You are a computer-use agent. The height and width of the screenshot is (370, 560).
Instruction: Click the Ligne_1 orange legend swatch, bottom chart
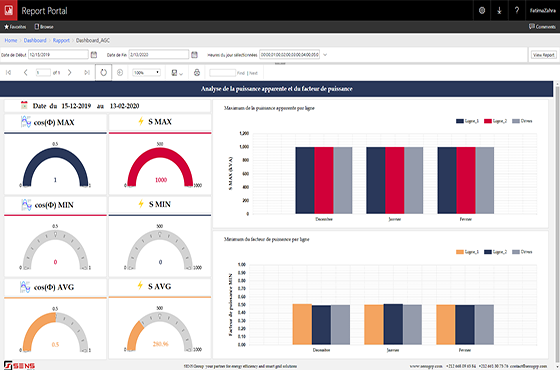pyautogui.click(x=460, y=252)
